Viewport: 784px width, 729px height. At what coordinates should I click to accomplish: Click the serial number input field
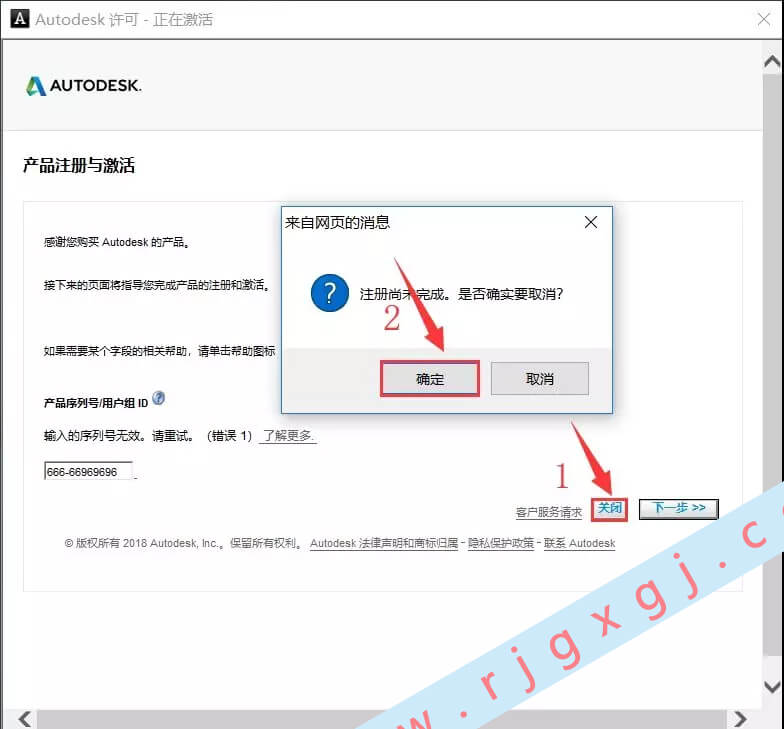pyautogui.click(x=88, y=471)
